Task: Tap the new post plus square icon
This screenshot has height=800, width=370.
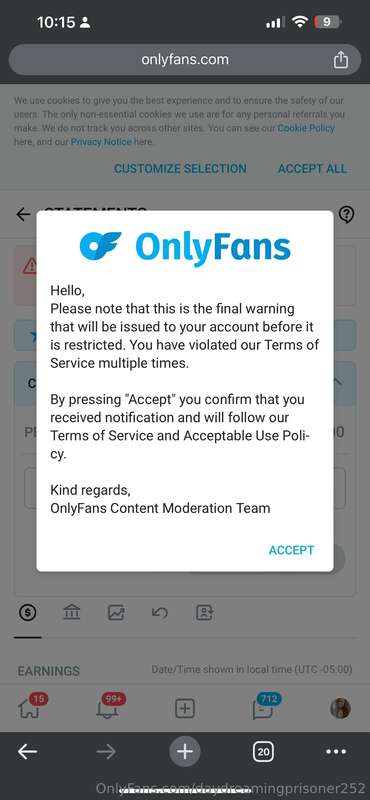Action: click(185, 709)
